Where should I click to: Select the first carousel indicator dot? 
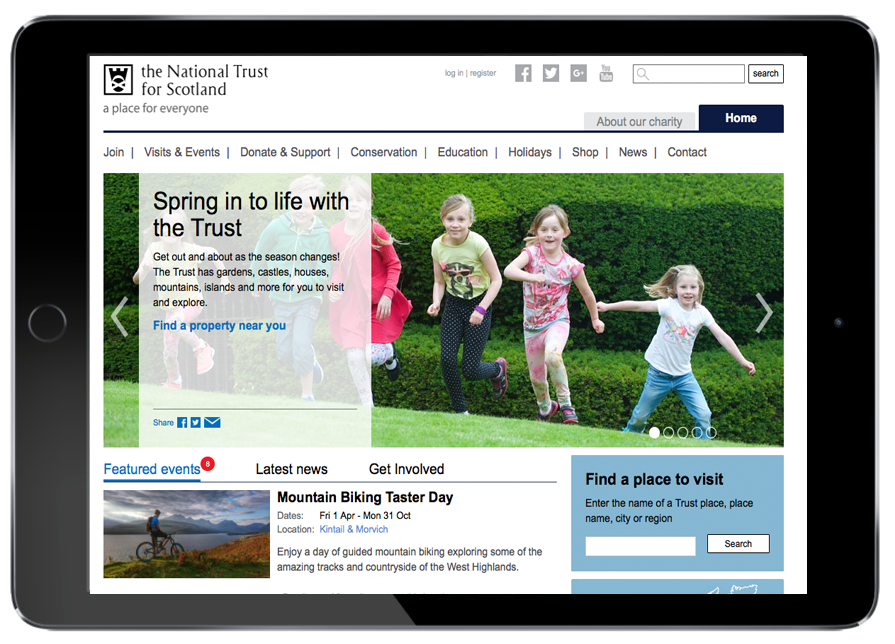pos(655,433)
